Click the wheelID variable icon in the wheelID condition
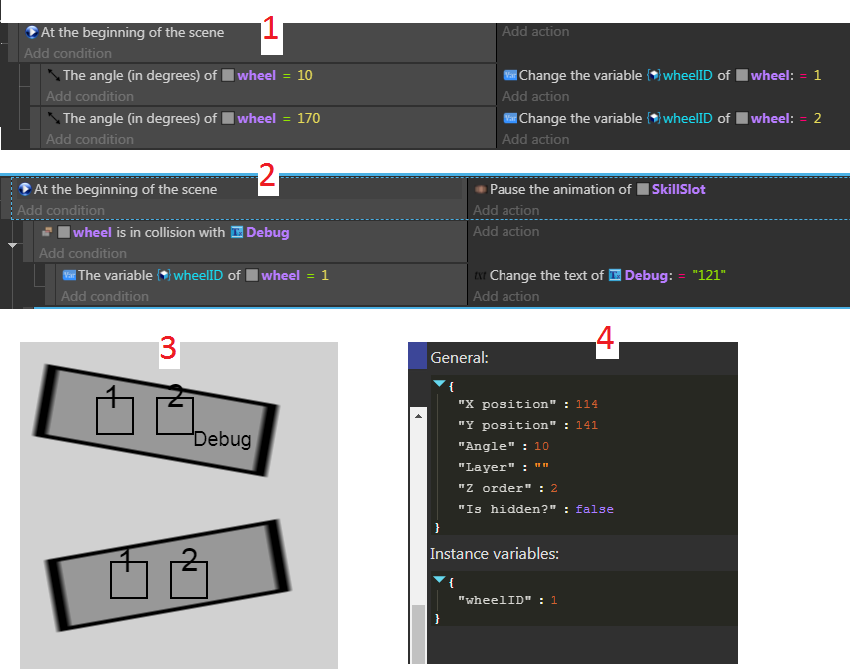Screen dimensions: 850x669 pyautogui.click(x=164, y=275)
